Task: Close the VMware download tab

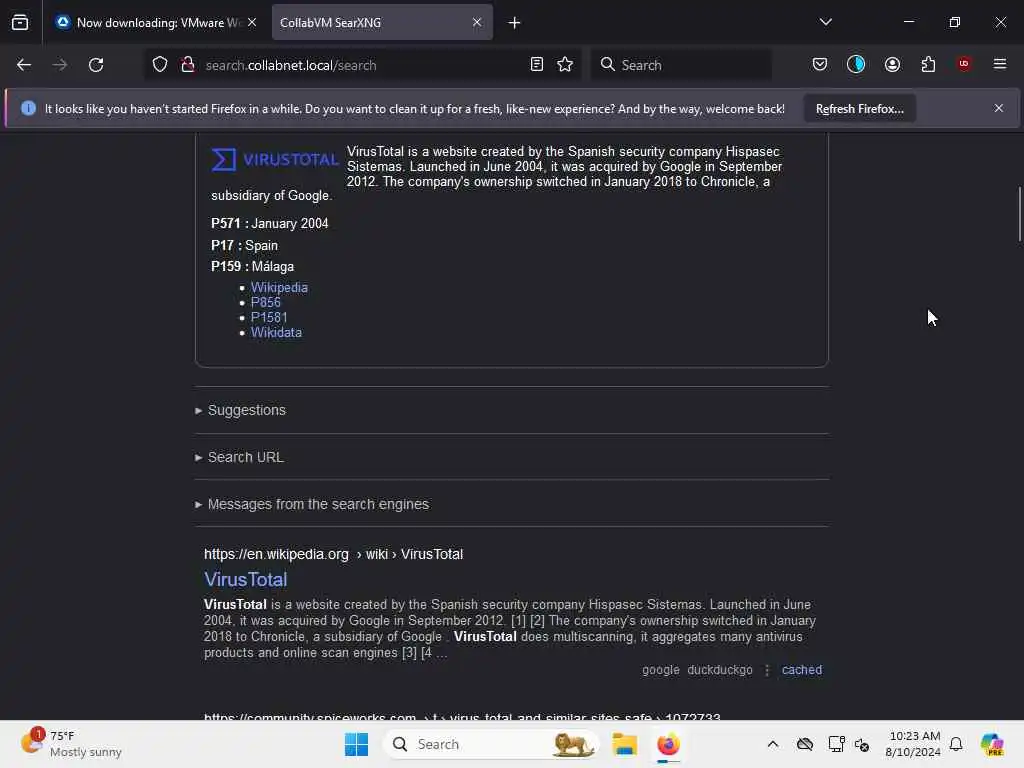Action: [252, 22]
